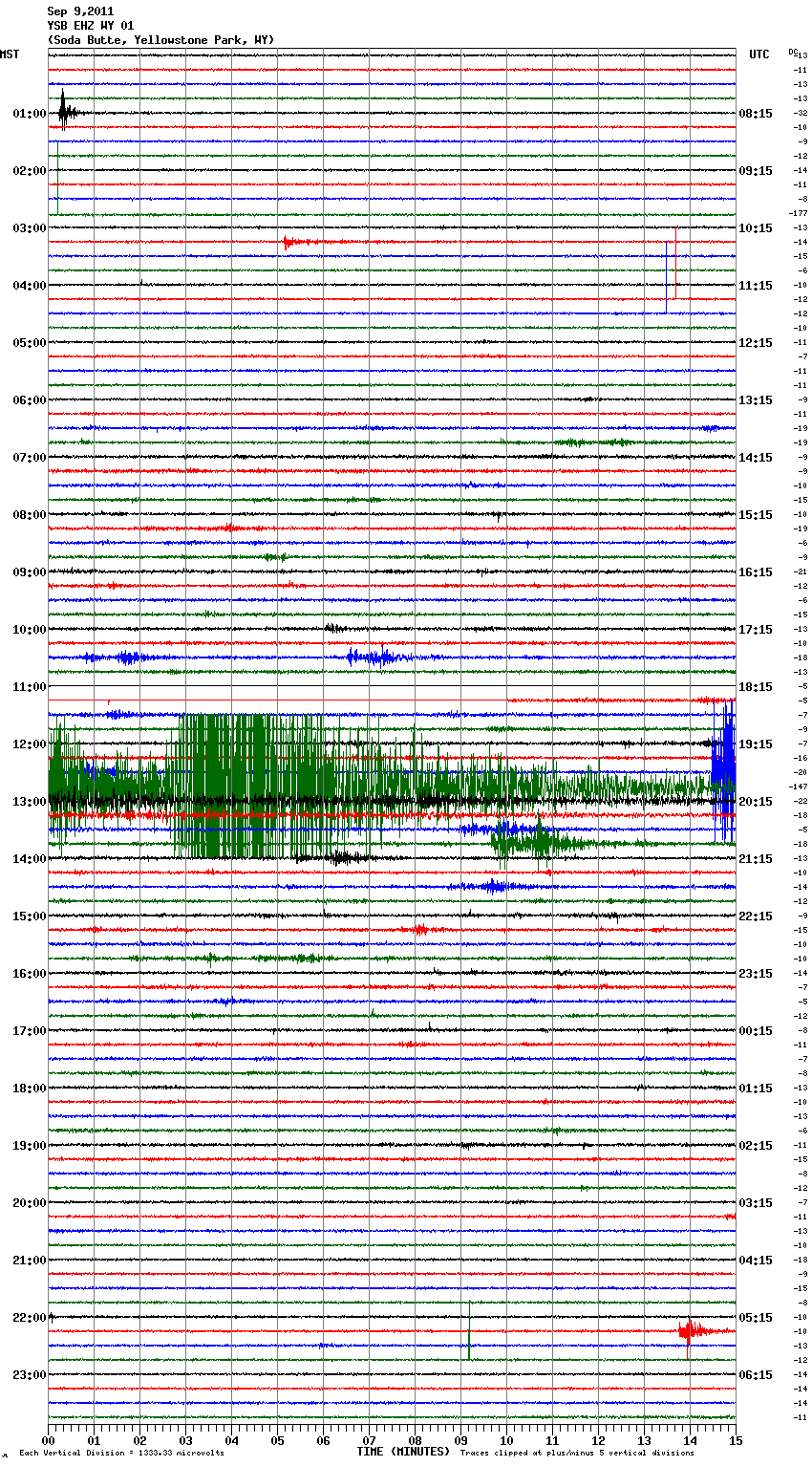Select the '06:00' MST time label
812x1466 pixels.
pyautogui.click(x=30, y=400)
